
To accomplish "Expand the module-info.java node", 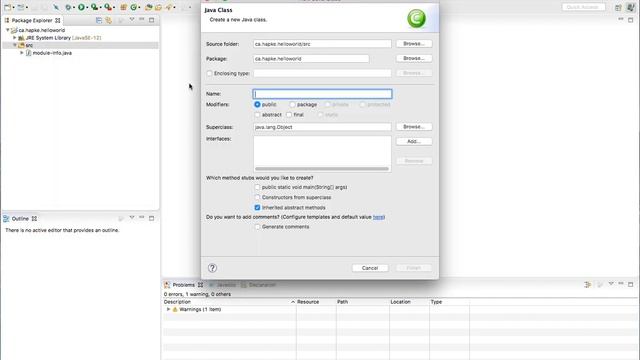I will click(x=22, y=53).
